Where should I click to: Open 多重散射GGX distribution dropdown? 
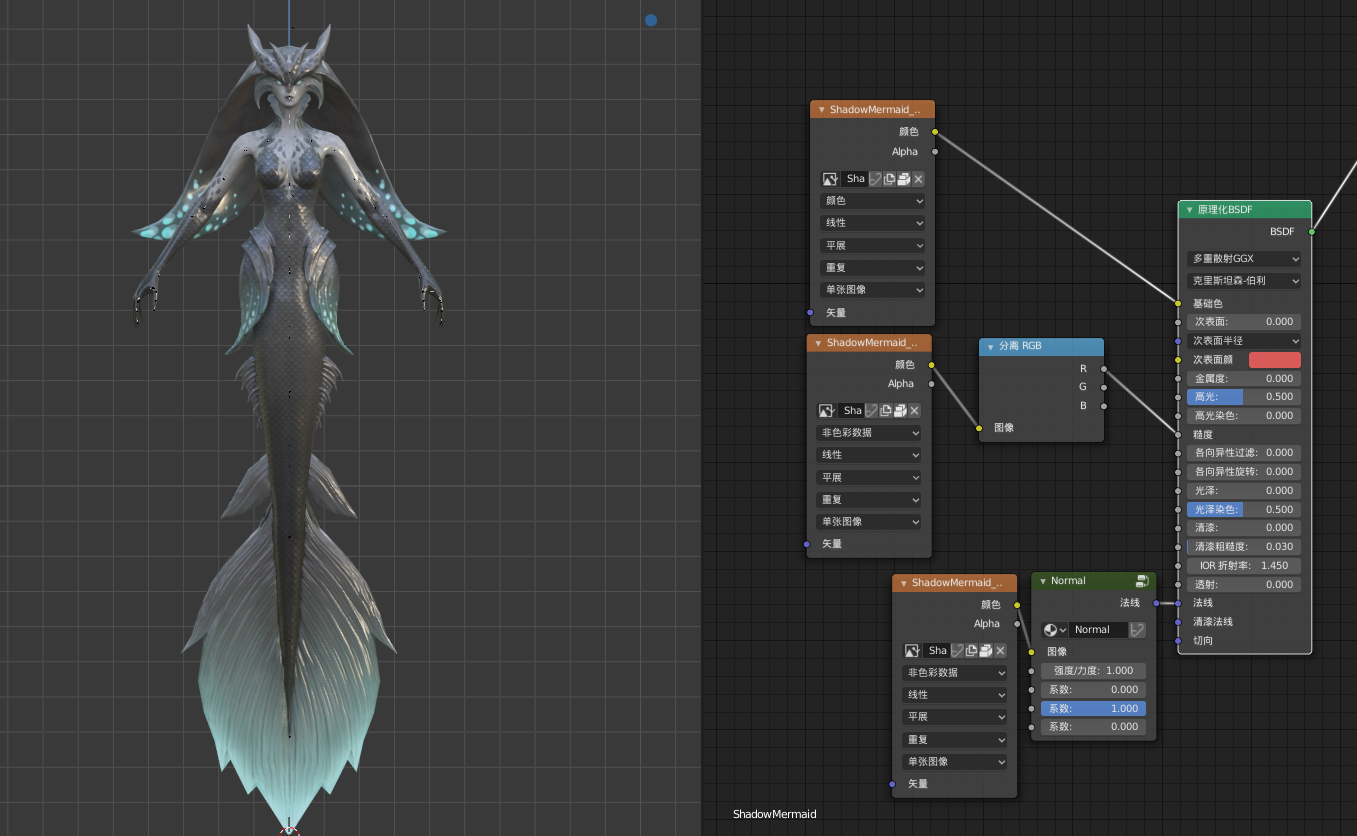[1244, 259]
